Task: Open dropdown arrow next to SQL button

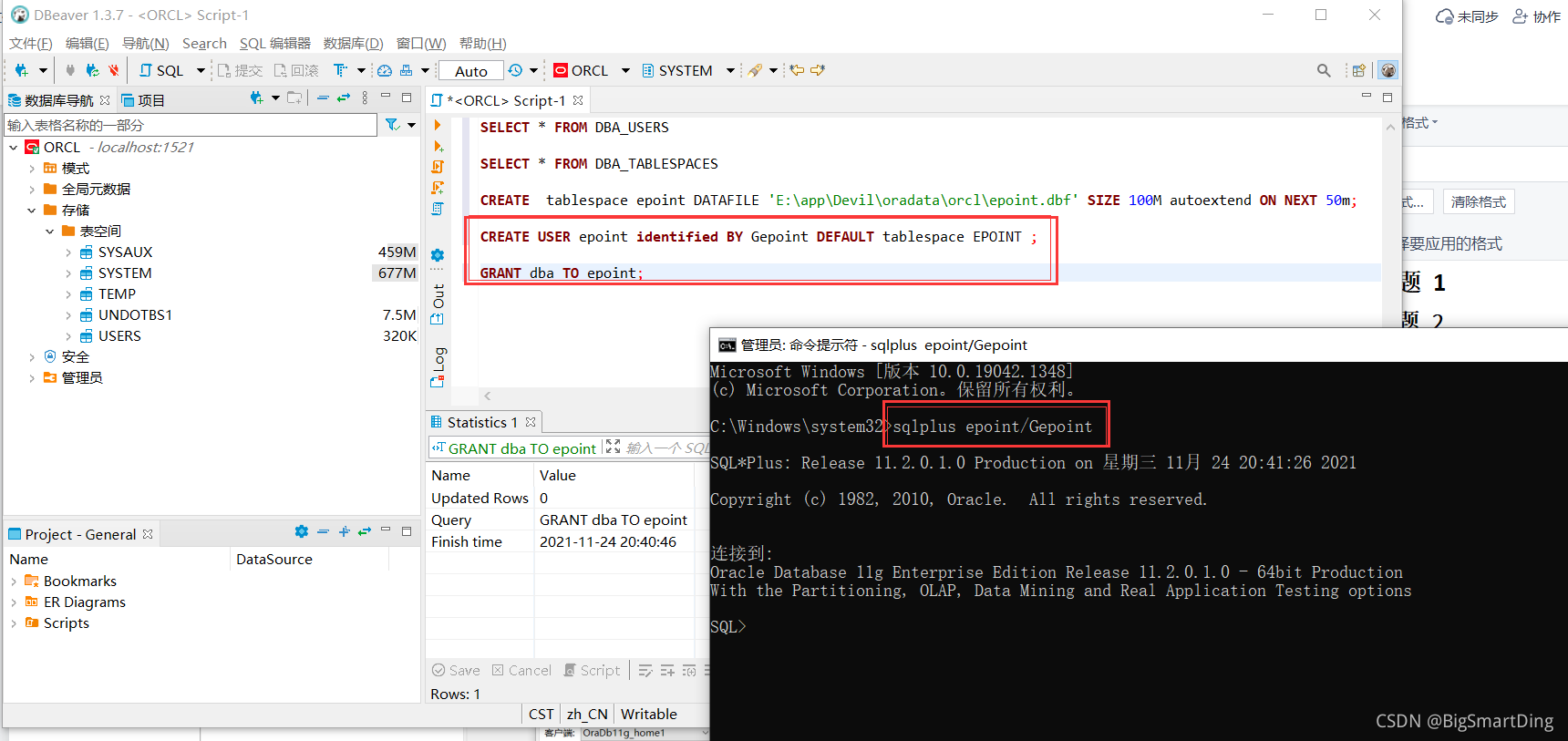Action: click(201, 70)
